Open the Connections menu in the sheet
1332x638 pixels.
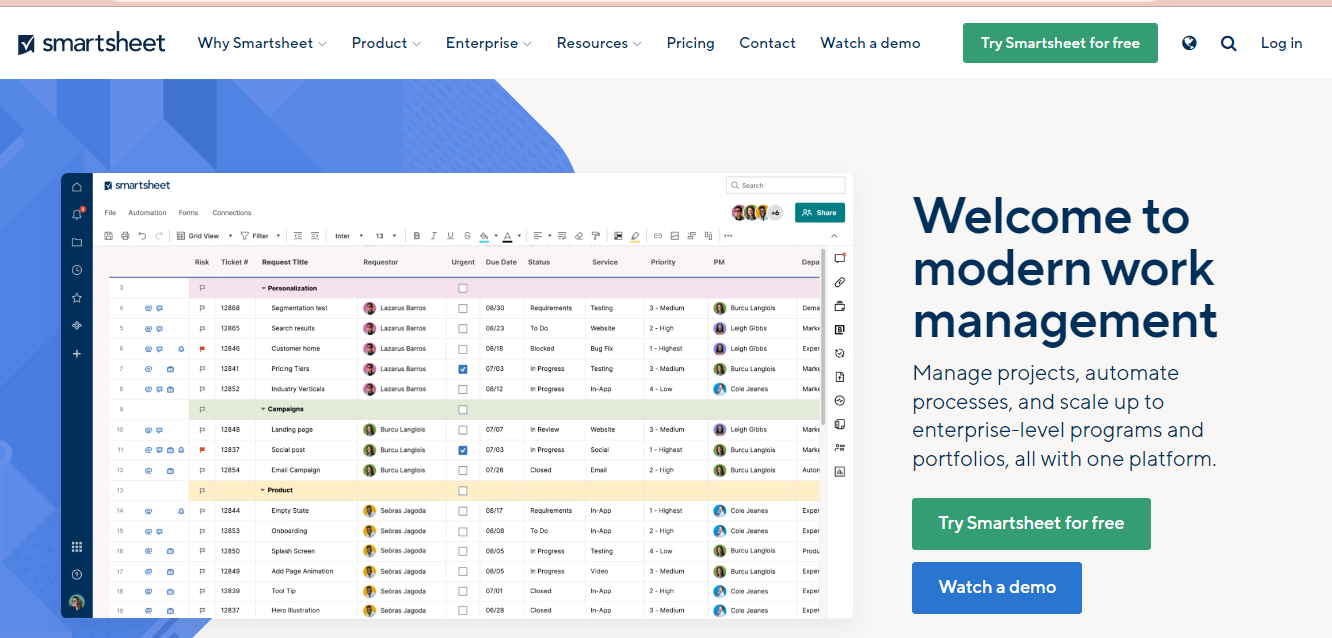pos(232,213)
